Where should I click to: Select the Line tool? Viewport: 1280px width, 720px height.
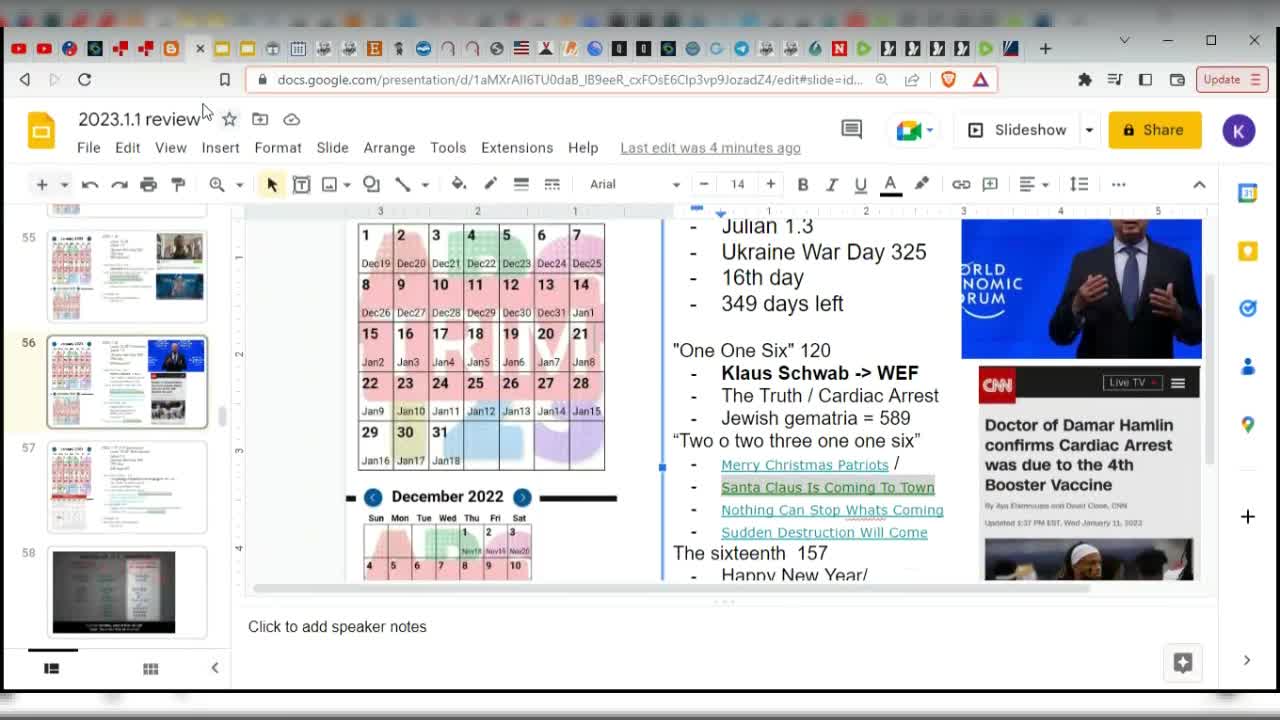(x=402, y=184)
